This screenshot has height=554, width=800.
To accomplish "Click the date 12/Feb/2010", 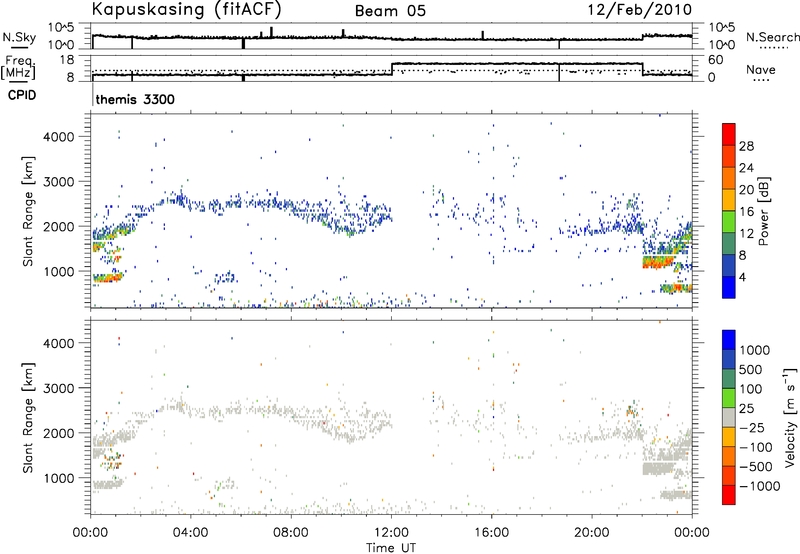I will tap(640, 10).
